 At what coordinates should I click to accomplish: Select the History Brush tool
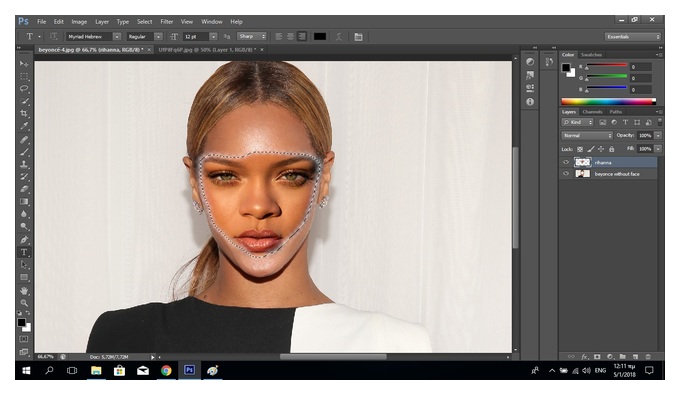click(24, 176)
